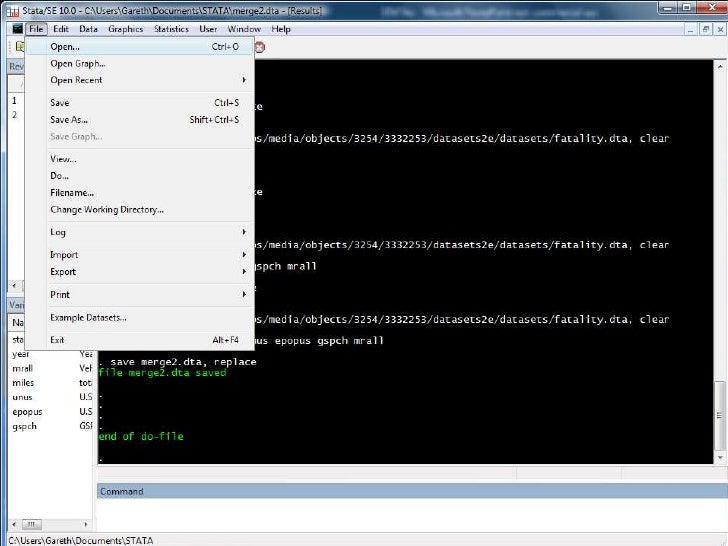Screen dimensions: 728x546
Task: Click the Open folder icon in toolbar
Action: pyautogui.click(x=17, y=47)
